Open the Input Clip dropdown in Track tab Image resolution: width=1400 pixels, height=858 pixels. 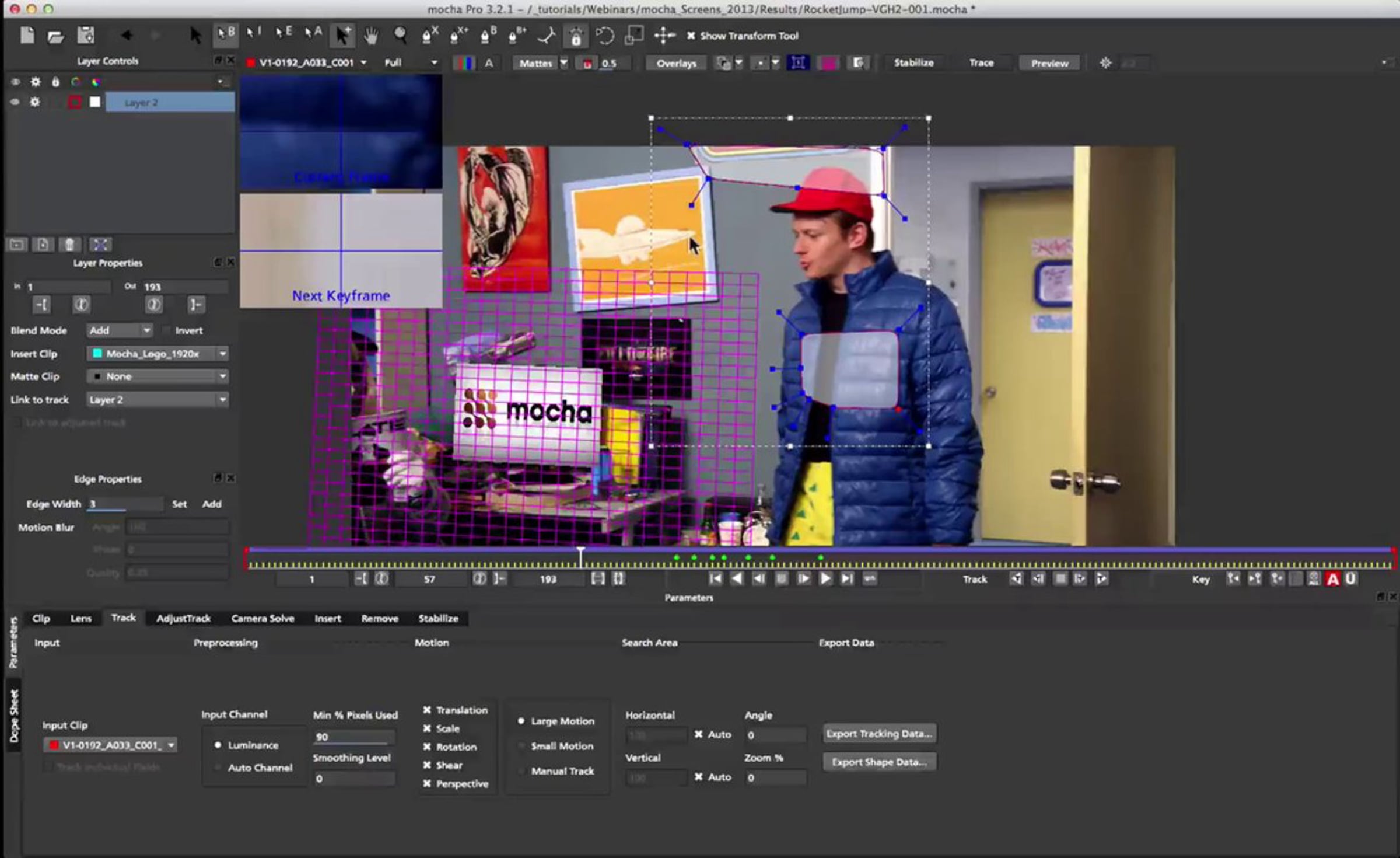tap(110, 745)
